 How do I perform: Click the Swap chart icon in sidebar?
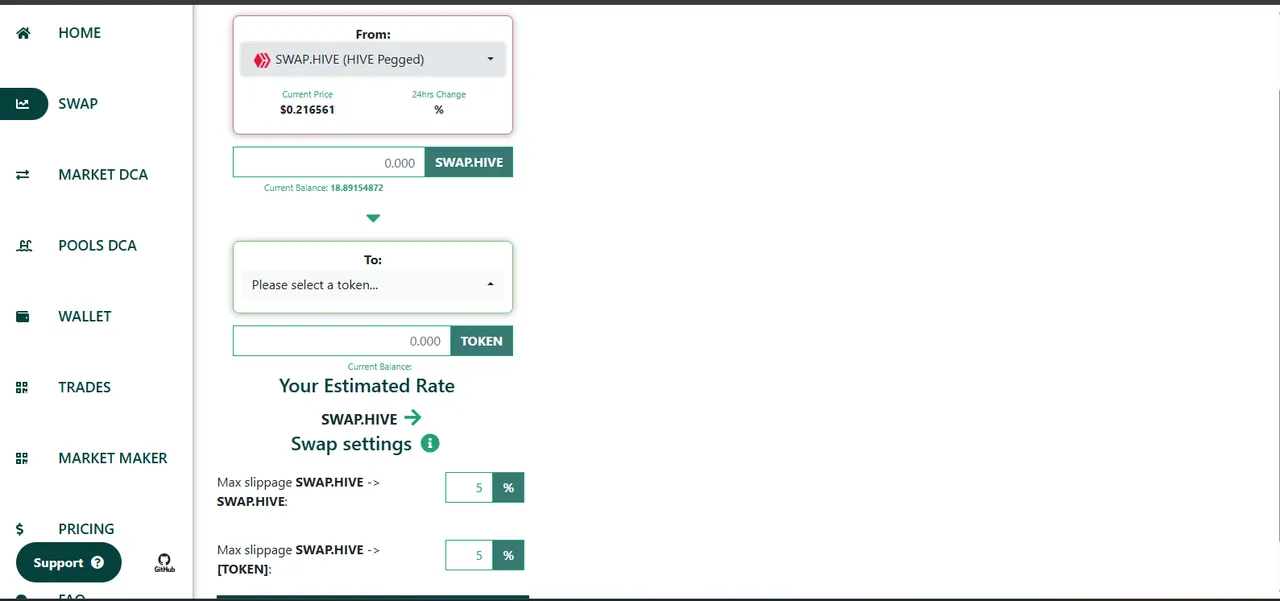[x=23, y=104]
